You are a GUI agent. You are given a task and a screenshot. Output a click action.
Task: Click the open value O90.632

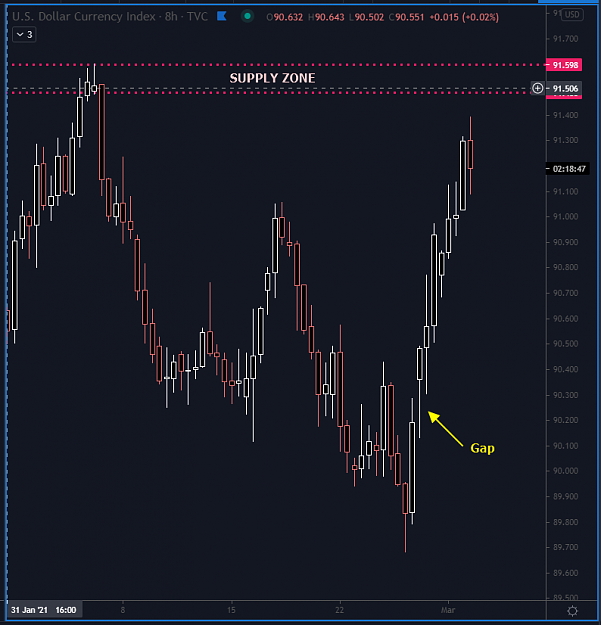[x=285, y=17]
